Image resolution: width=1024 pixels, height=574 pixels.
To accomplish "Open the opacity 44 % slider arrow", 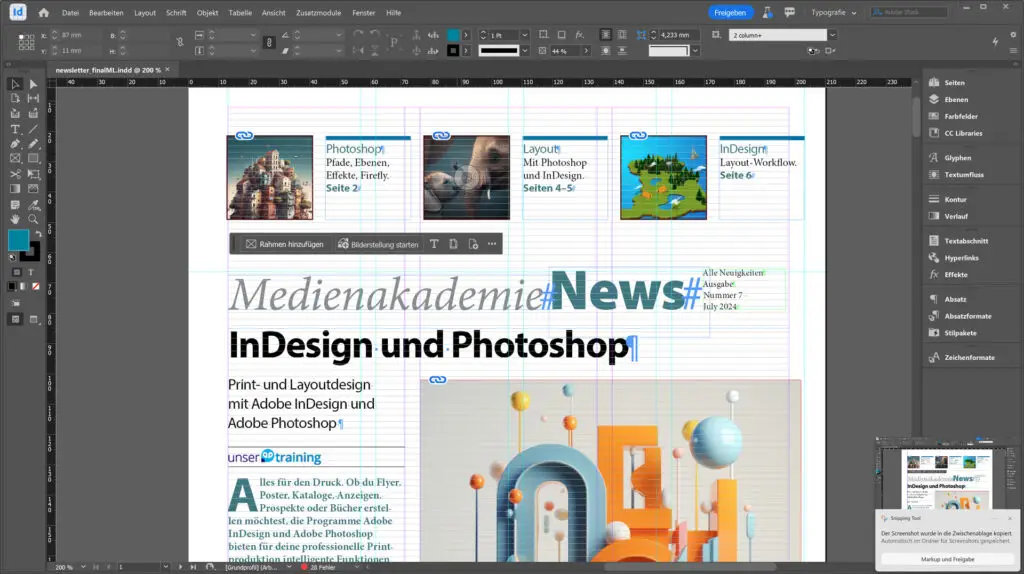I will (x=586, y=51).
